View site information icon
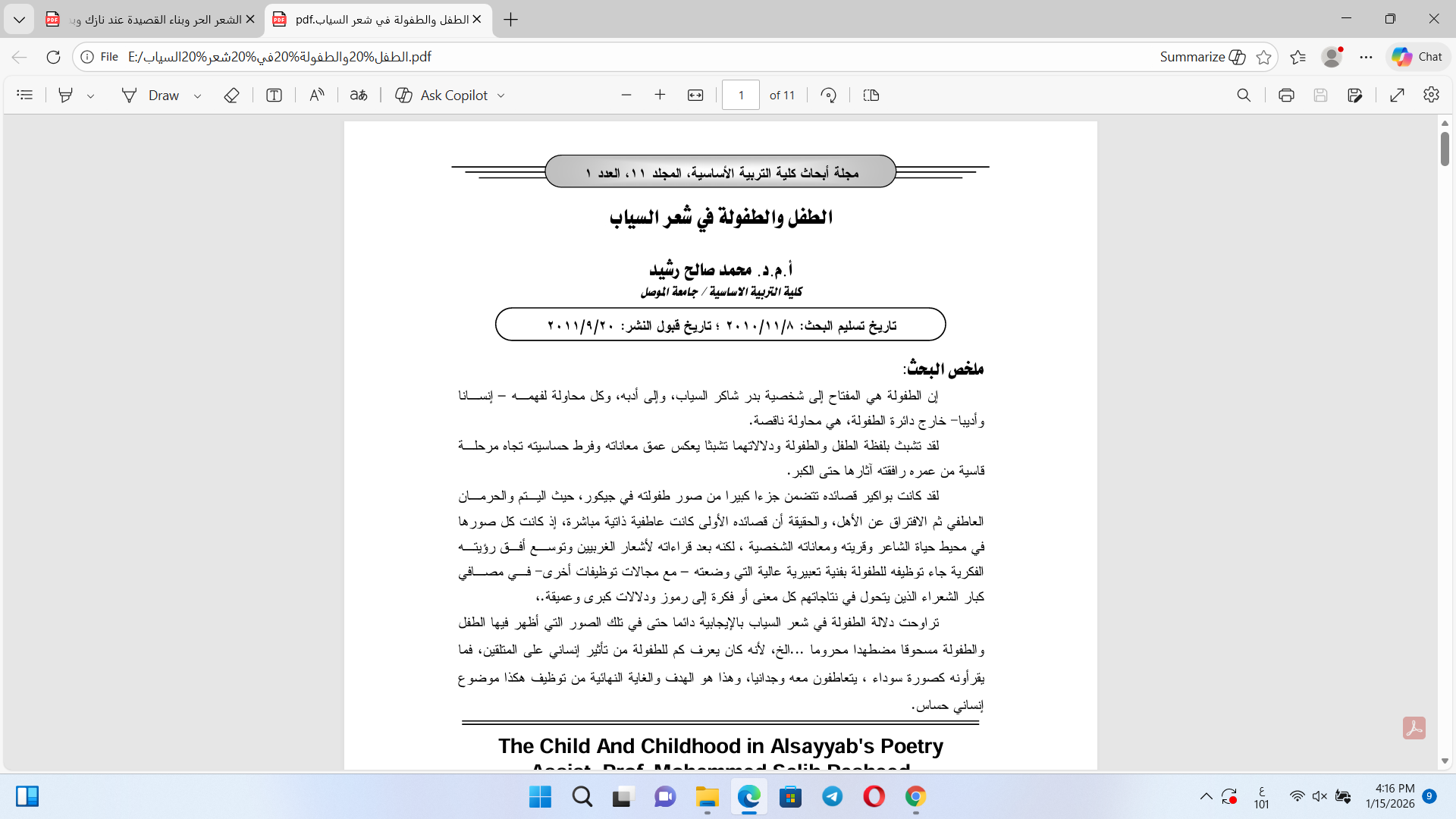 click(87, 57)
